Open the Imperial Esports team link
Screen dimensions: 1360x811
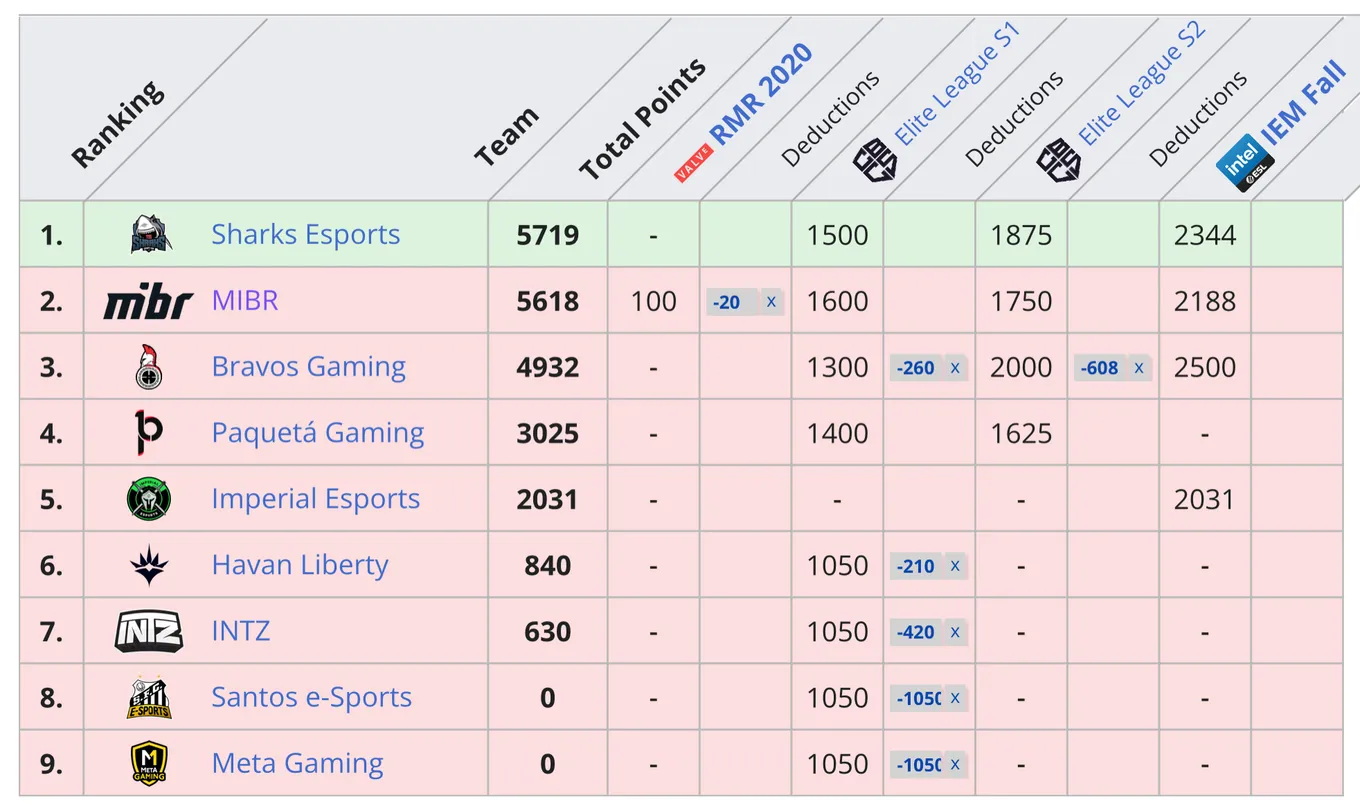(316, 499)
